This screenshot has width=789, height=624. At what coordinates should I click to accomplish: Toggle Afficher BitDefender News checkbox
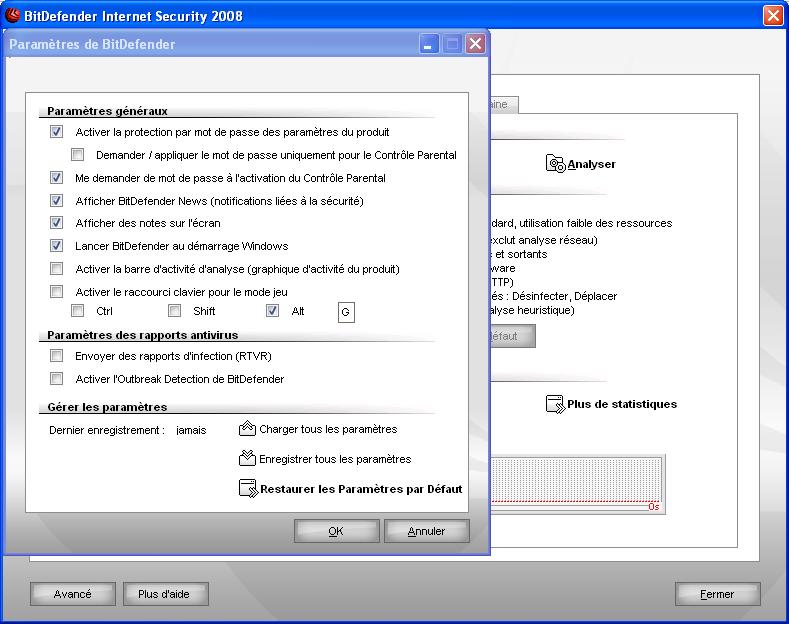(x=56, y=201)
